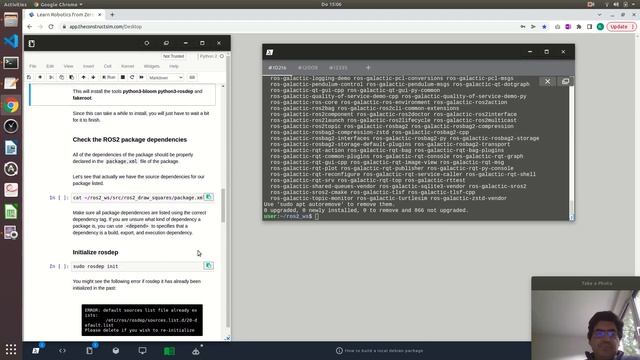Copy selected cells in the notebook toolbar
The height and width of the screenshot is (360, 640).
tap(62, 77)
